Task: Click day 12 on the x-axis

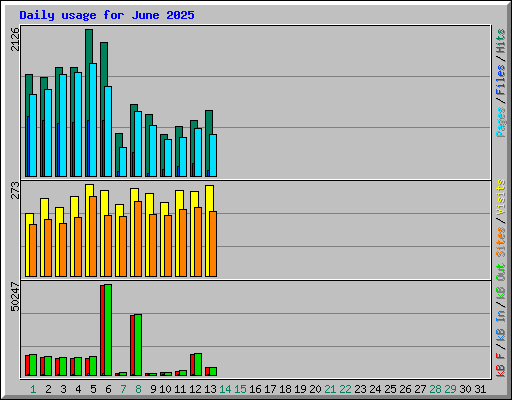Action: click(x=195, y=389)
